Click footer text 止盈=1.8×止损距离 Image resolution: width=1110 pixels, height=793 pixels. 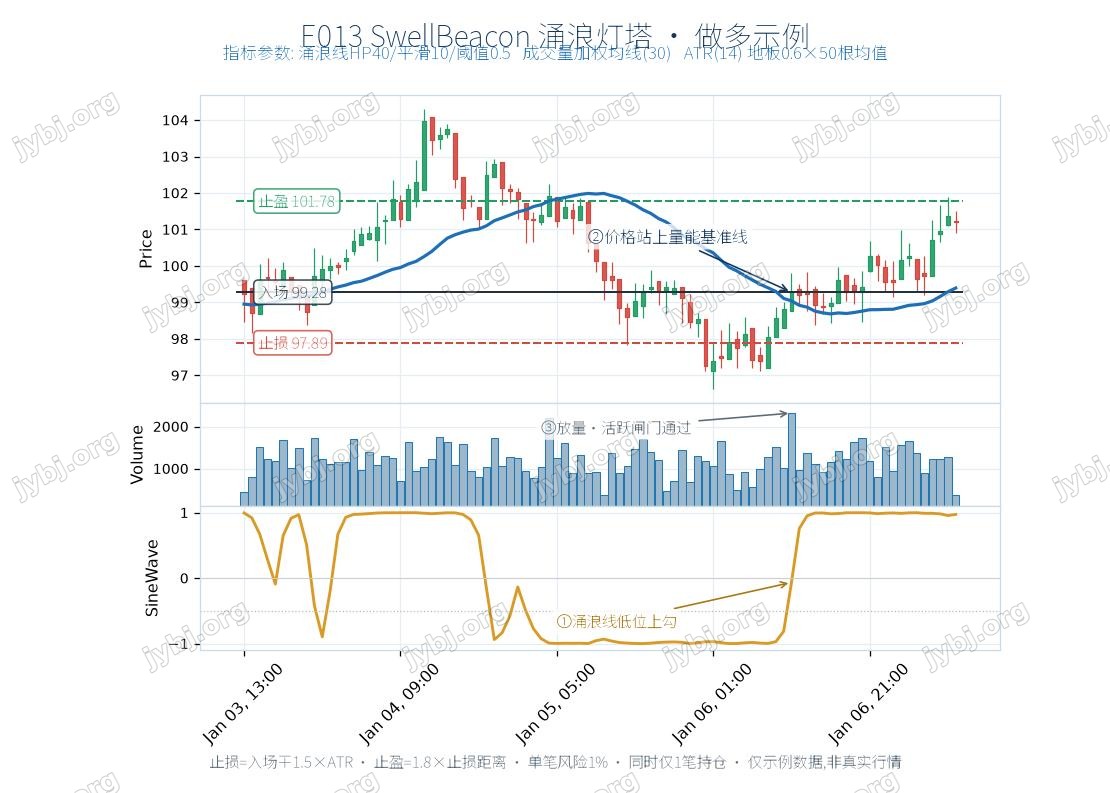tap(440, 762)
